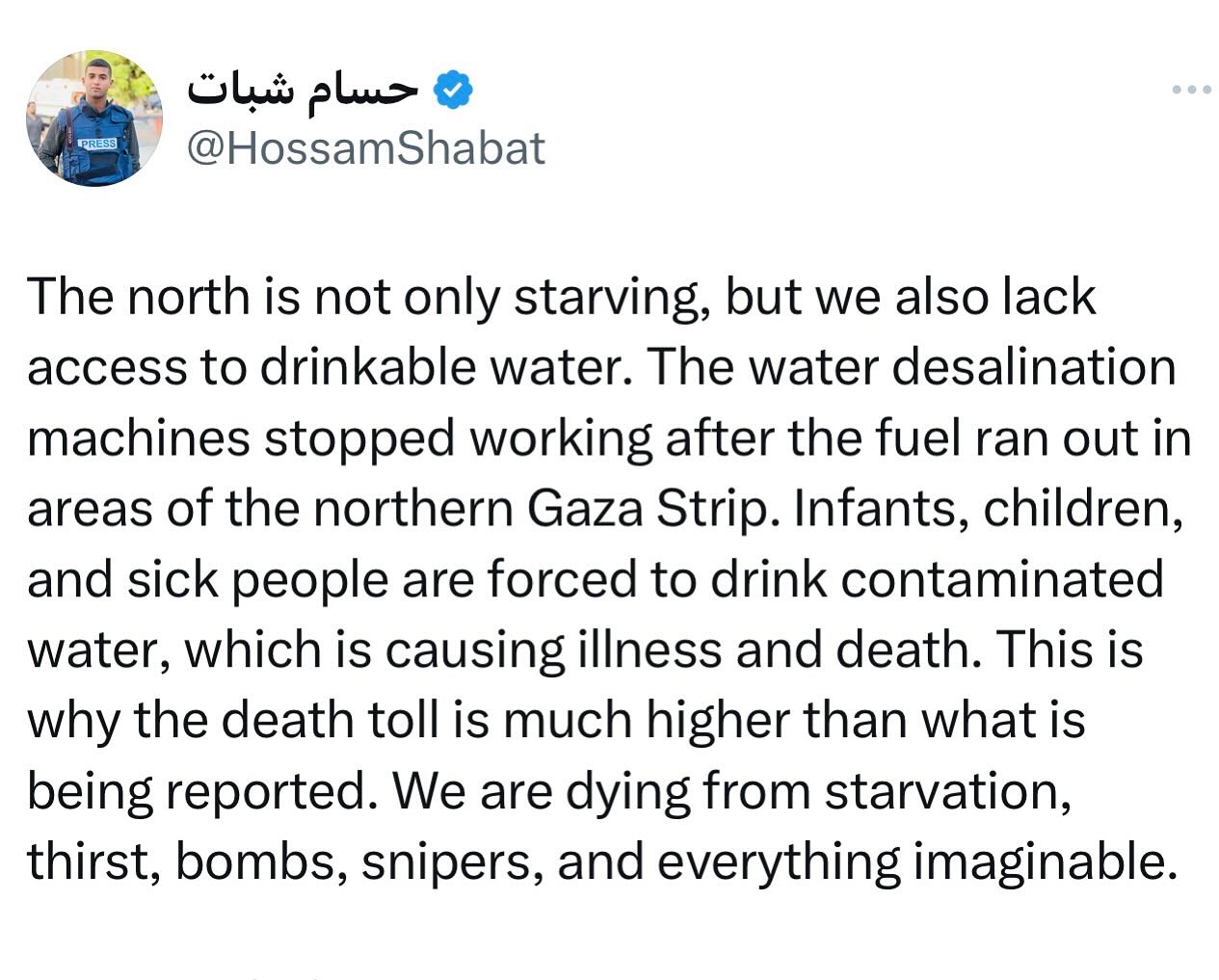
Task: Click the opening words "The north"
Action: (138, 296)
